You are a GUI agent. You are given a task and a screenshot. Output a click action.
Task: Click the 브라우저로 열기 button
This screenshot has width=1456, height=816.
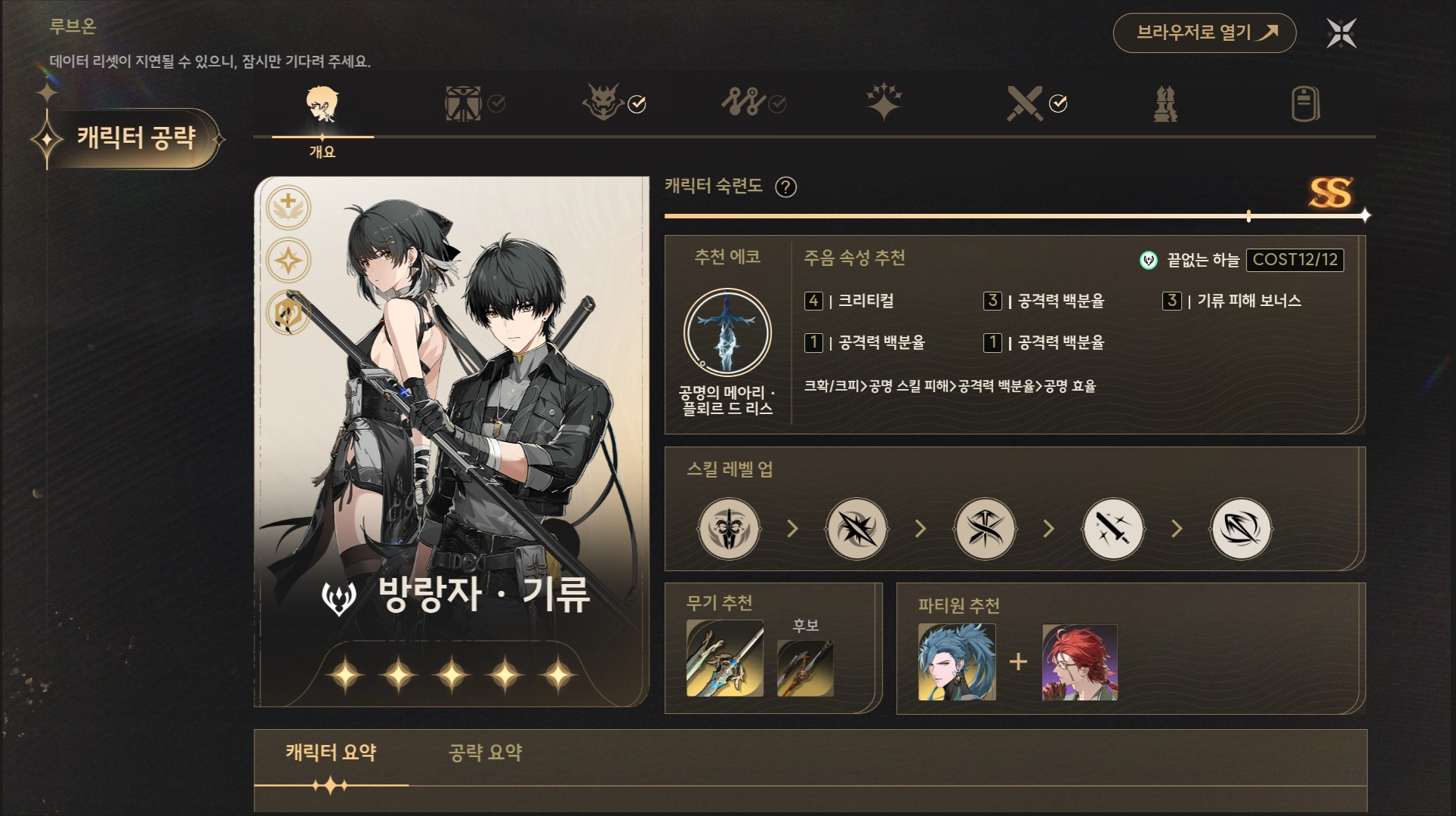coord(1205,32)
